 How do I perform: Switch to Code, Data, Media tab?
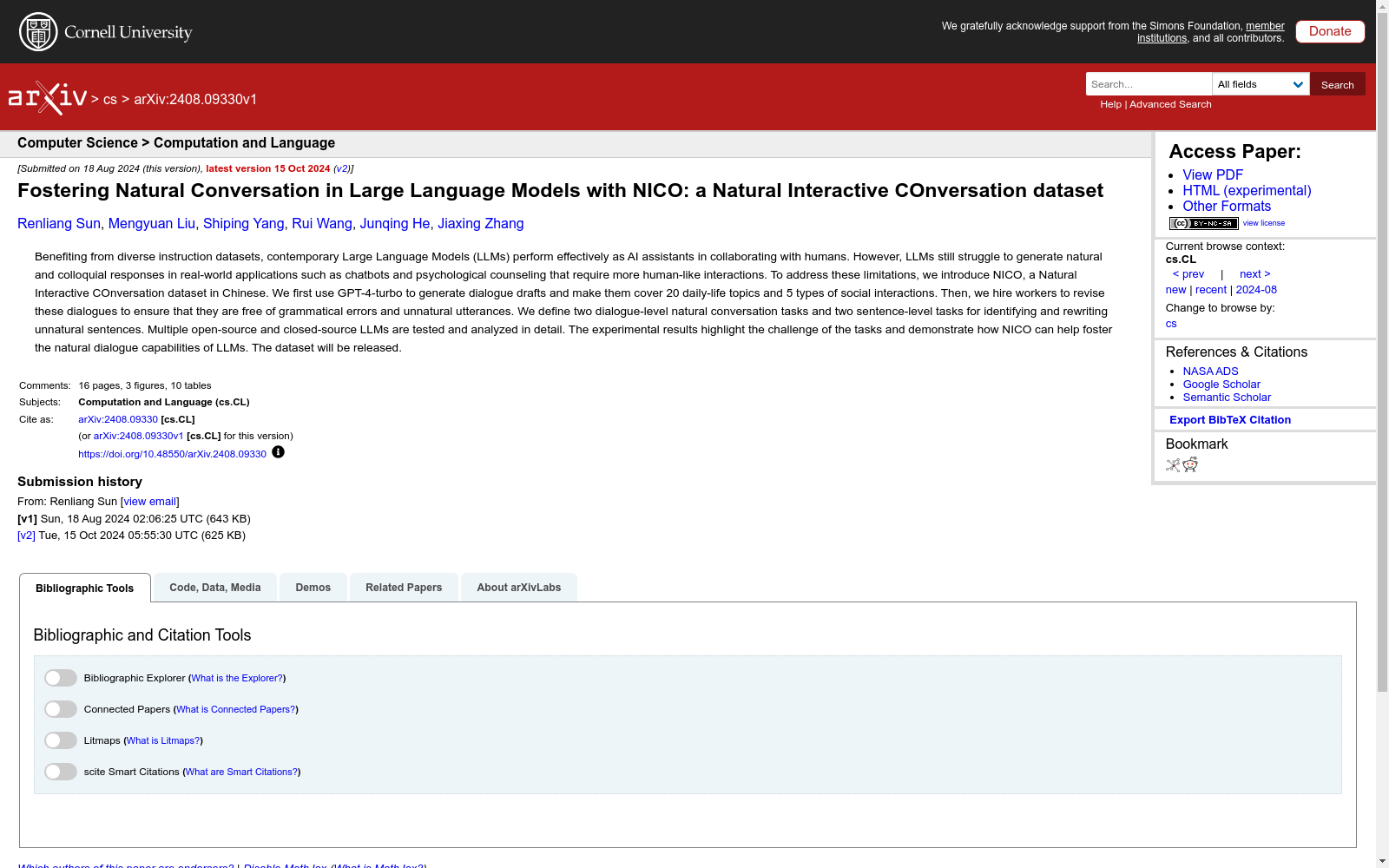click(x=215, y=588)
